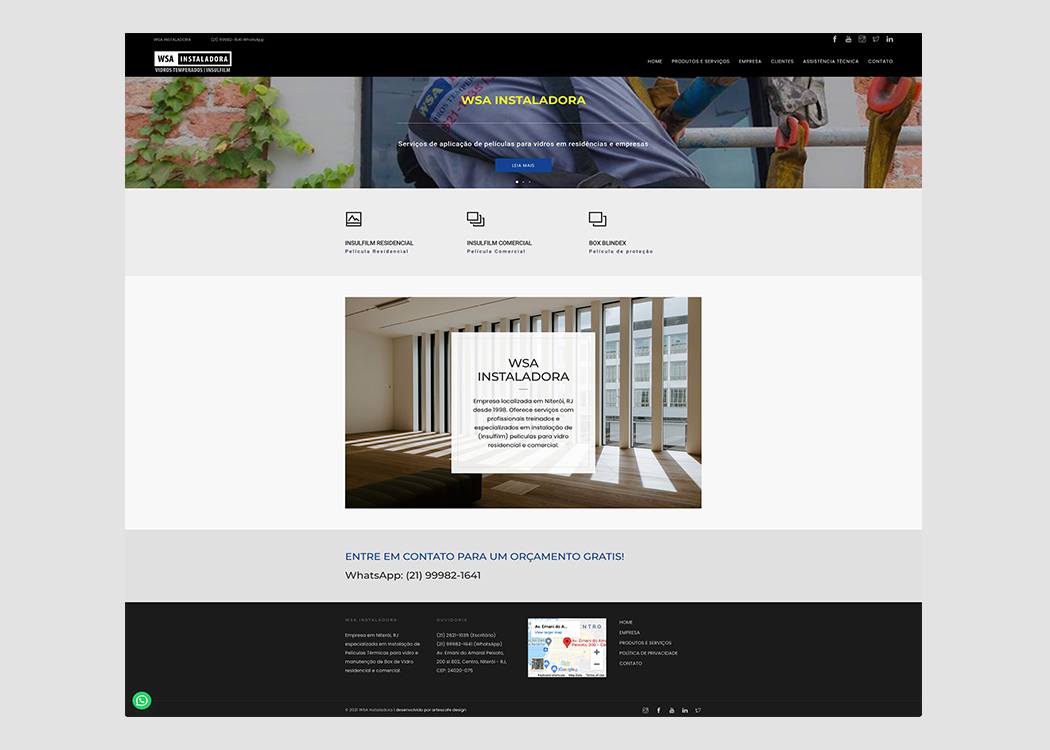Open the Política de Privacidade footer link
This screenshot has width=1050, height=750.
(648, 653)
